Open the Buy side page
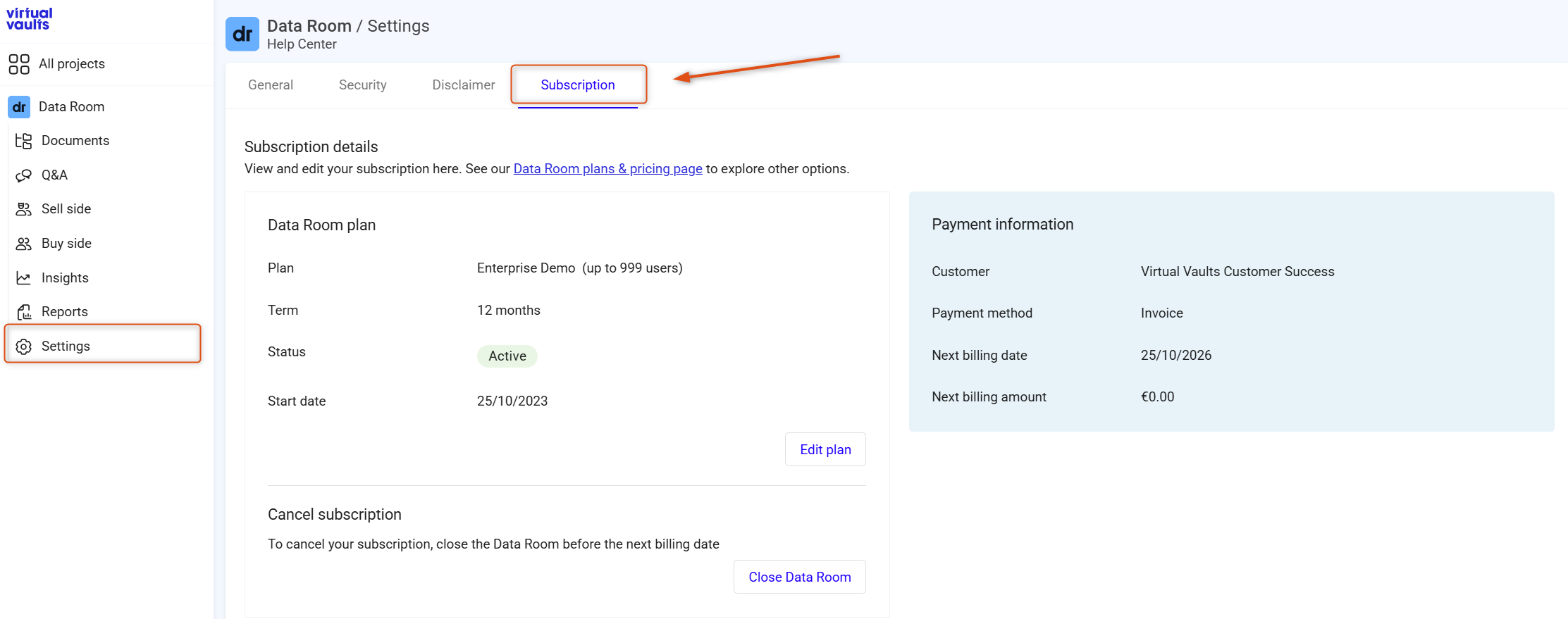The height and width of the screenshot is (619, 1568). point(67,244)
